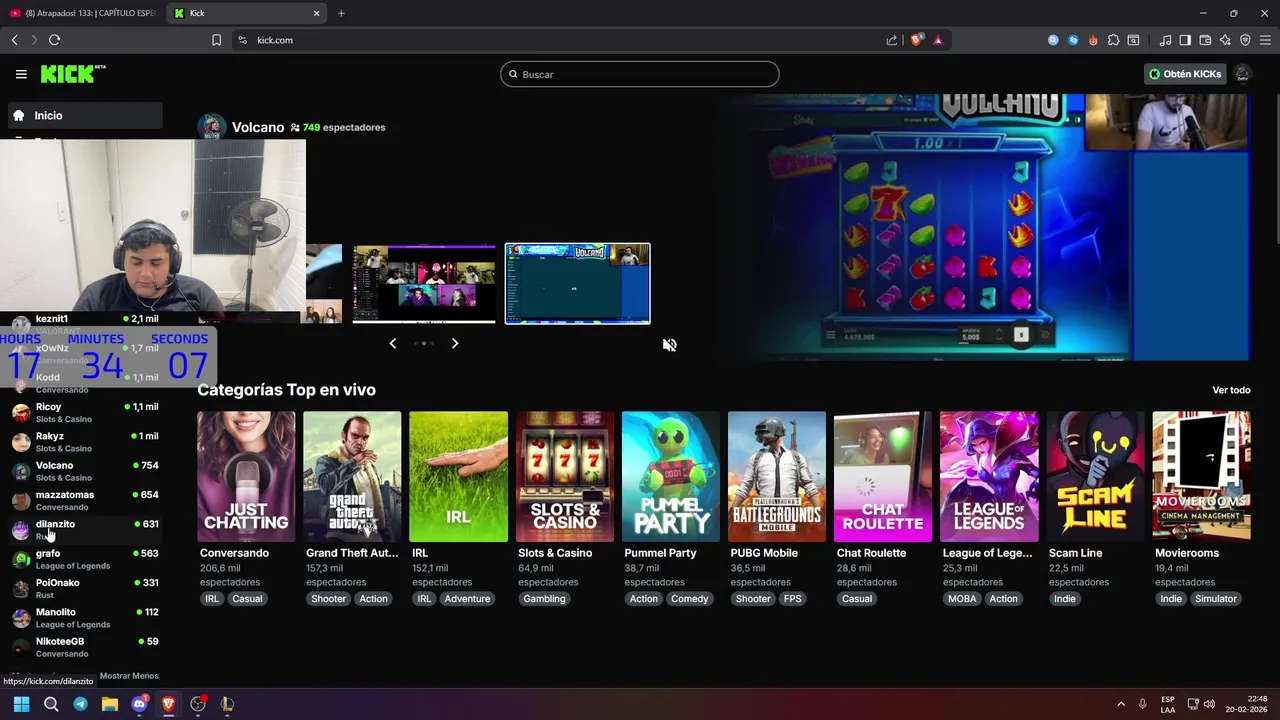This screenshot has width=1280, height=720.
Task: Open grafo channel in sidebar list
Action: (x=85, y=559)
